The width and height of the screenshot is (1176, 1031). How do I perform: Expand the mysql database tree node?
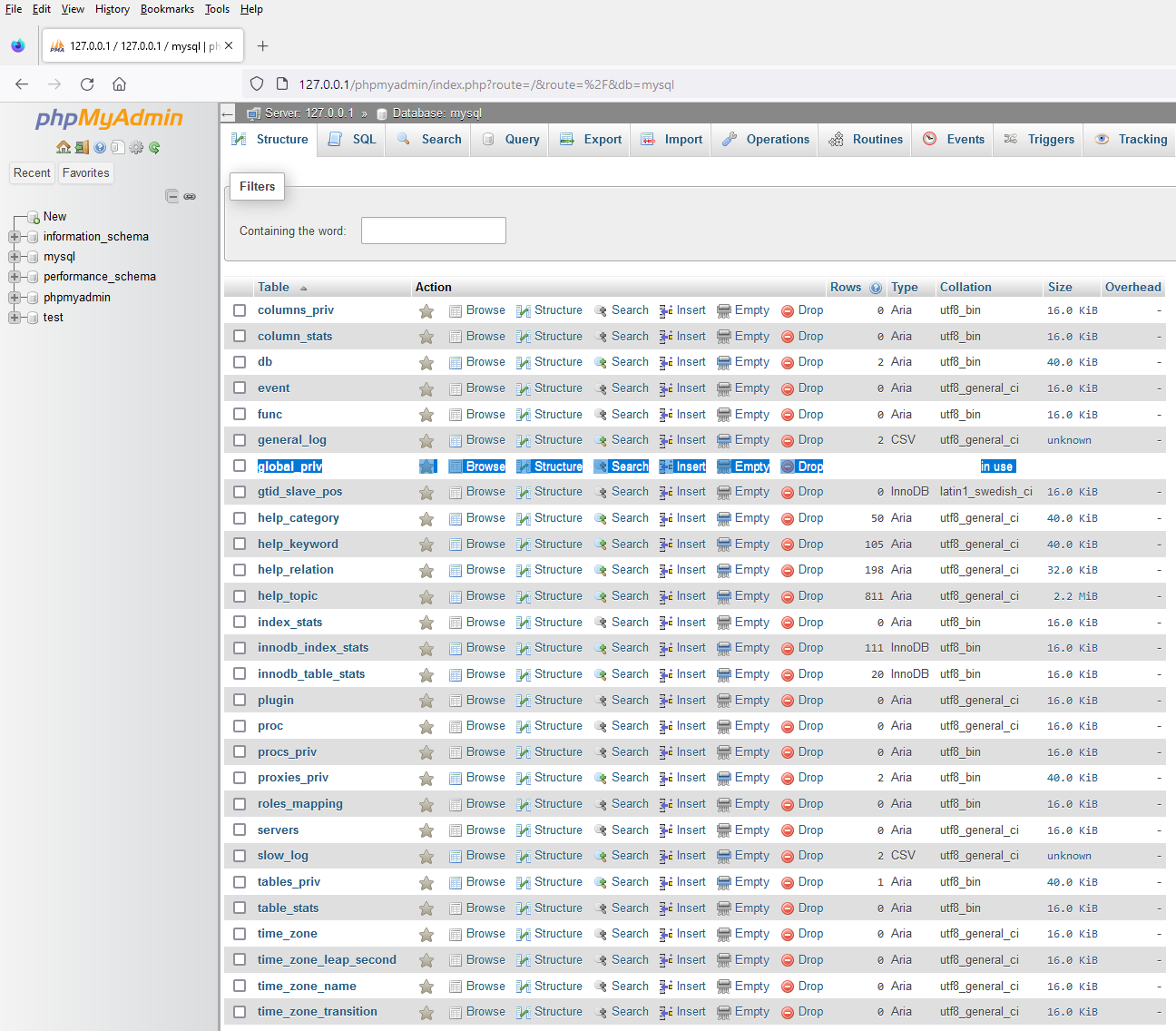pos(14,256)
